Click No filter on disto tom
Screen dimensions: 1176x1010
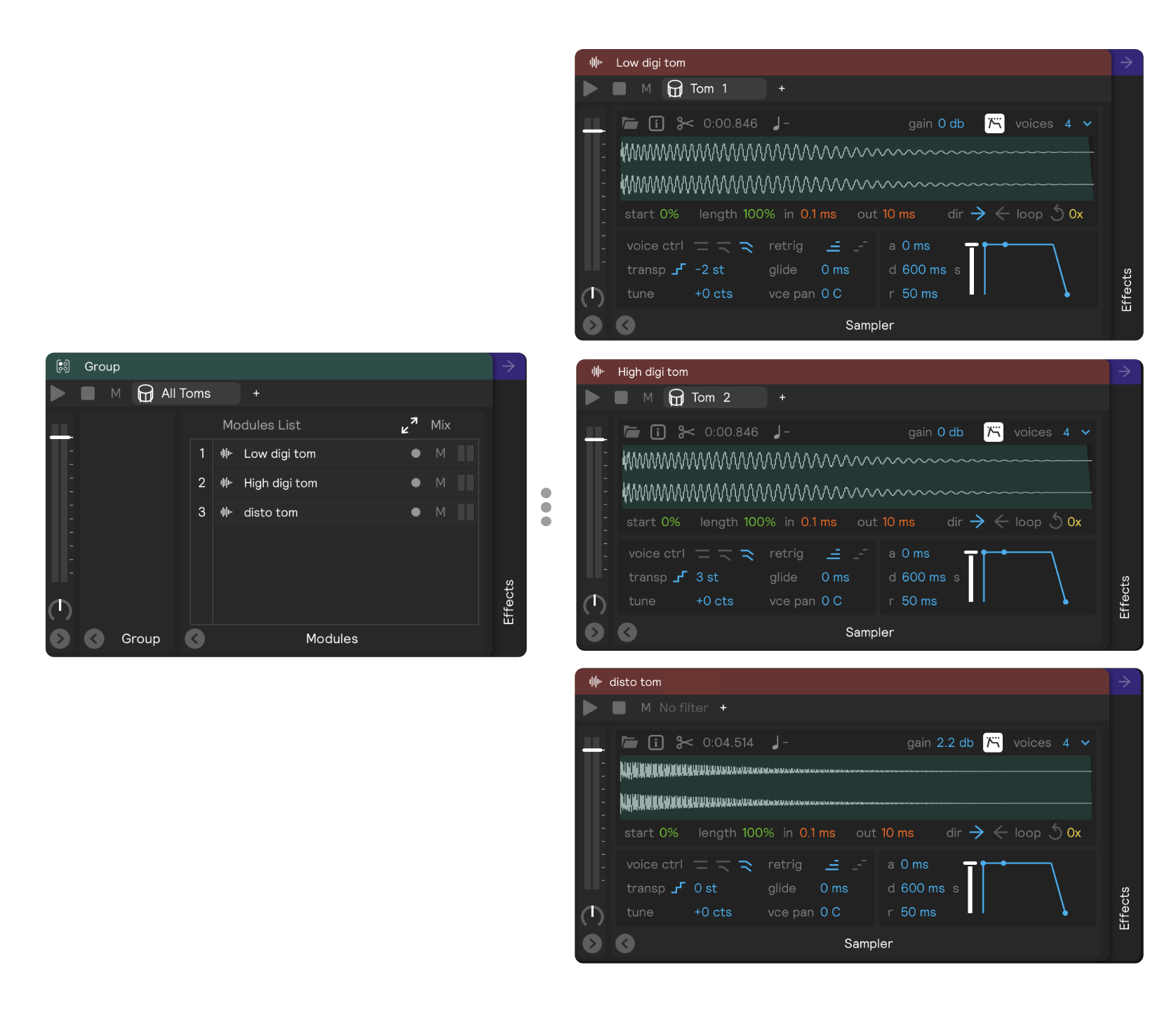pos(683,708)
